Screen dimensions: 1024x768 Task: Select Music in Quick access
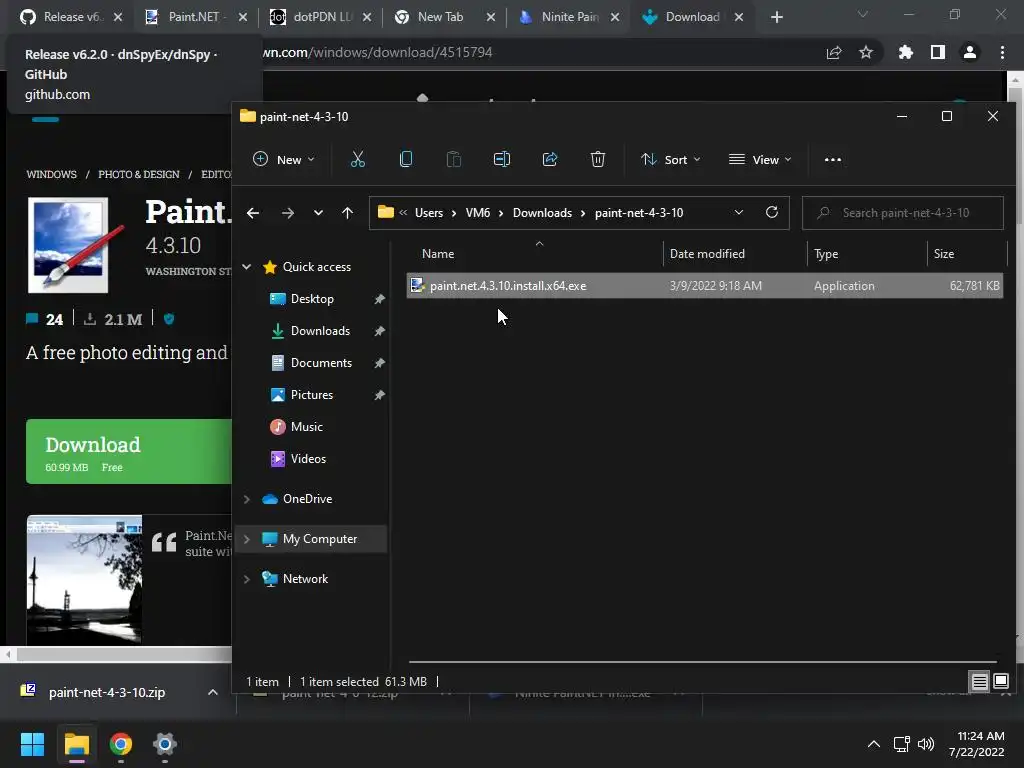[306, 426]
